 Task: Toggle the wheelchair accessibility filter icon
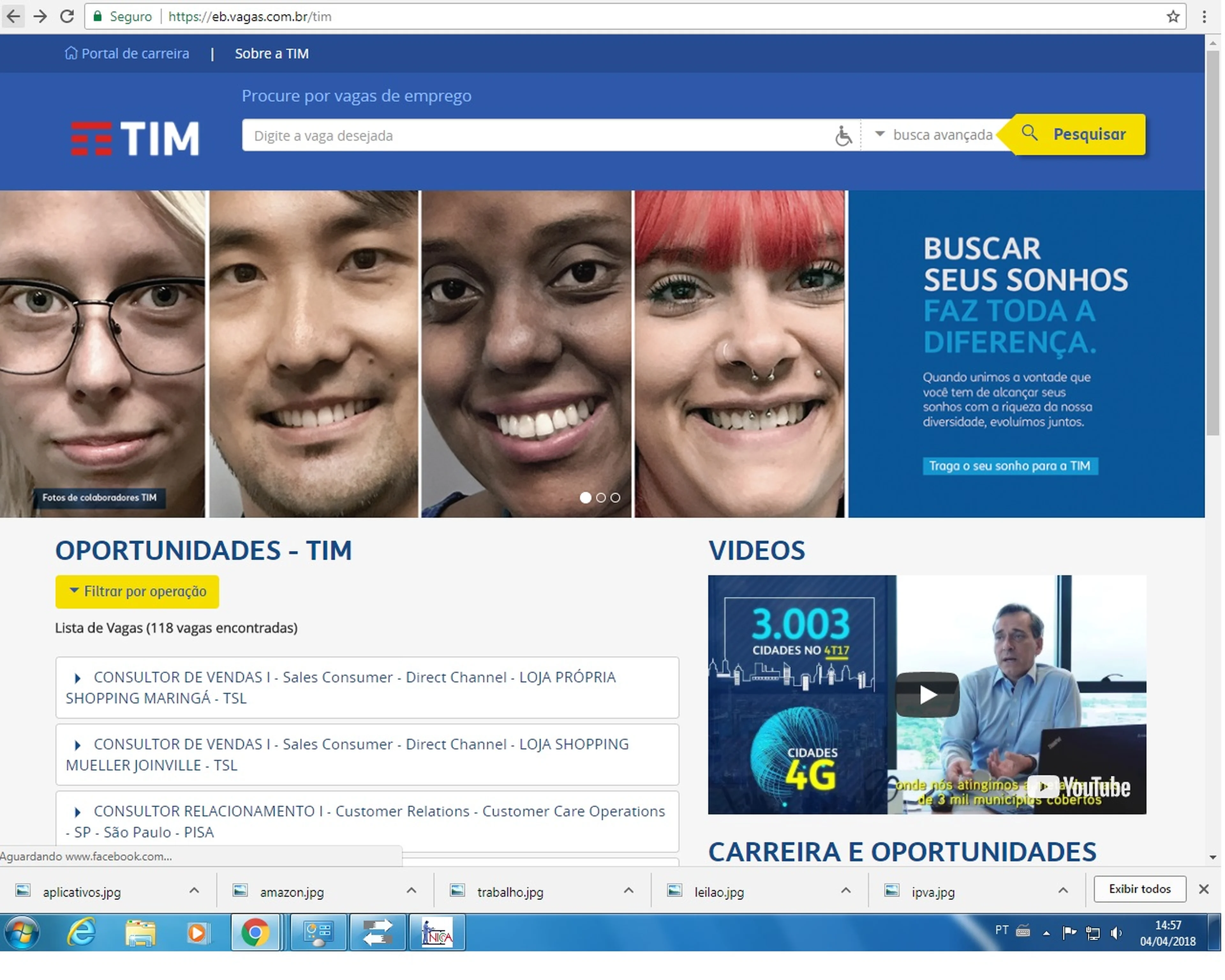click(x=844, y=136)
